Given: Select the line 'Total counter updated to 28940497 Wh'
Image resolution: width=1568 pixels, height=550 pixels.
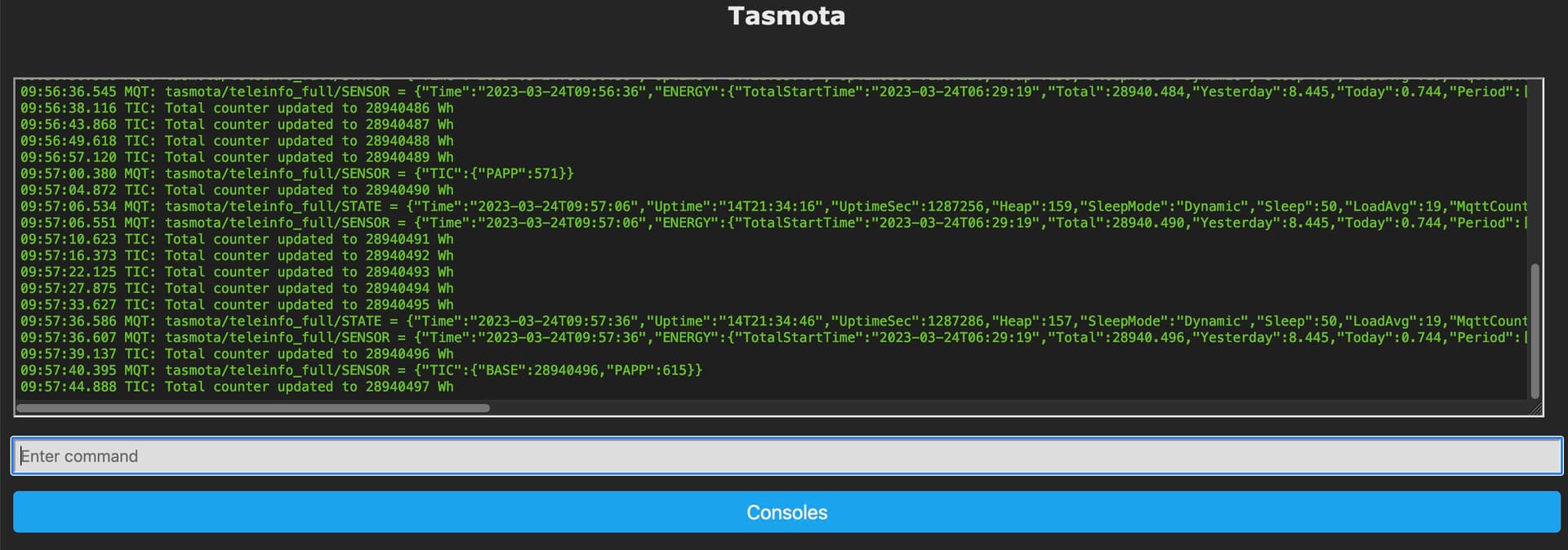Looking at the screenshot, I should click(237, 387).
